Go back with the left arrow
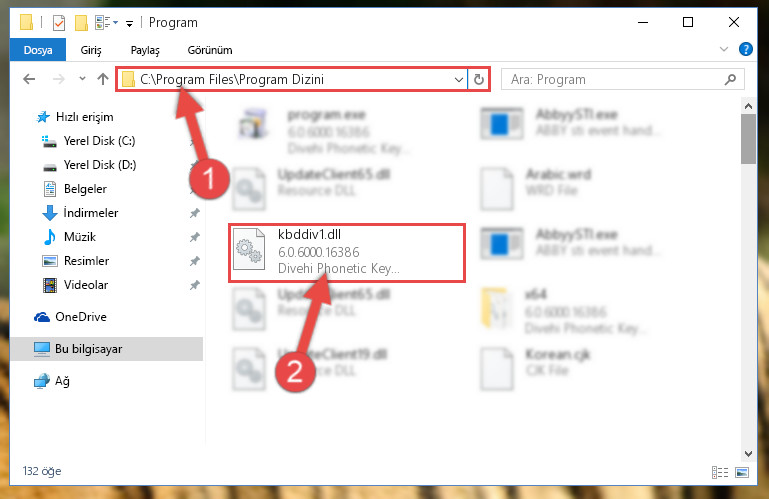The image size is (769, 499). coord(29,79)
